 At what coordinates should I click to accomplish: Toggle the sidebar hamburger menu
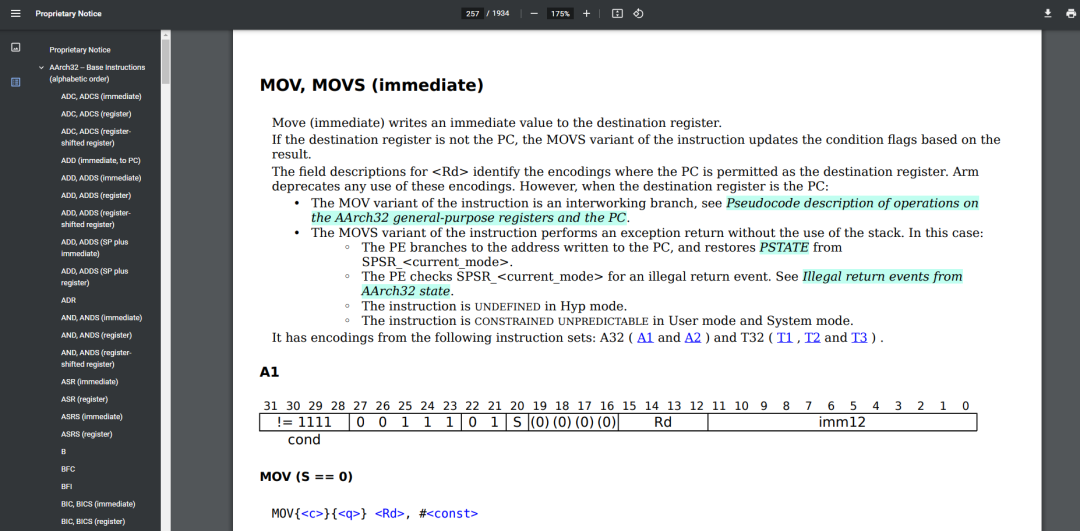pos(16,13)
